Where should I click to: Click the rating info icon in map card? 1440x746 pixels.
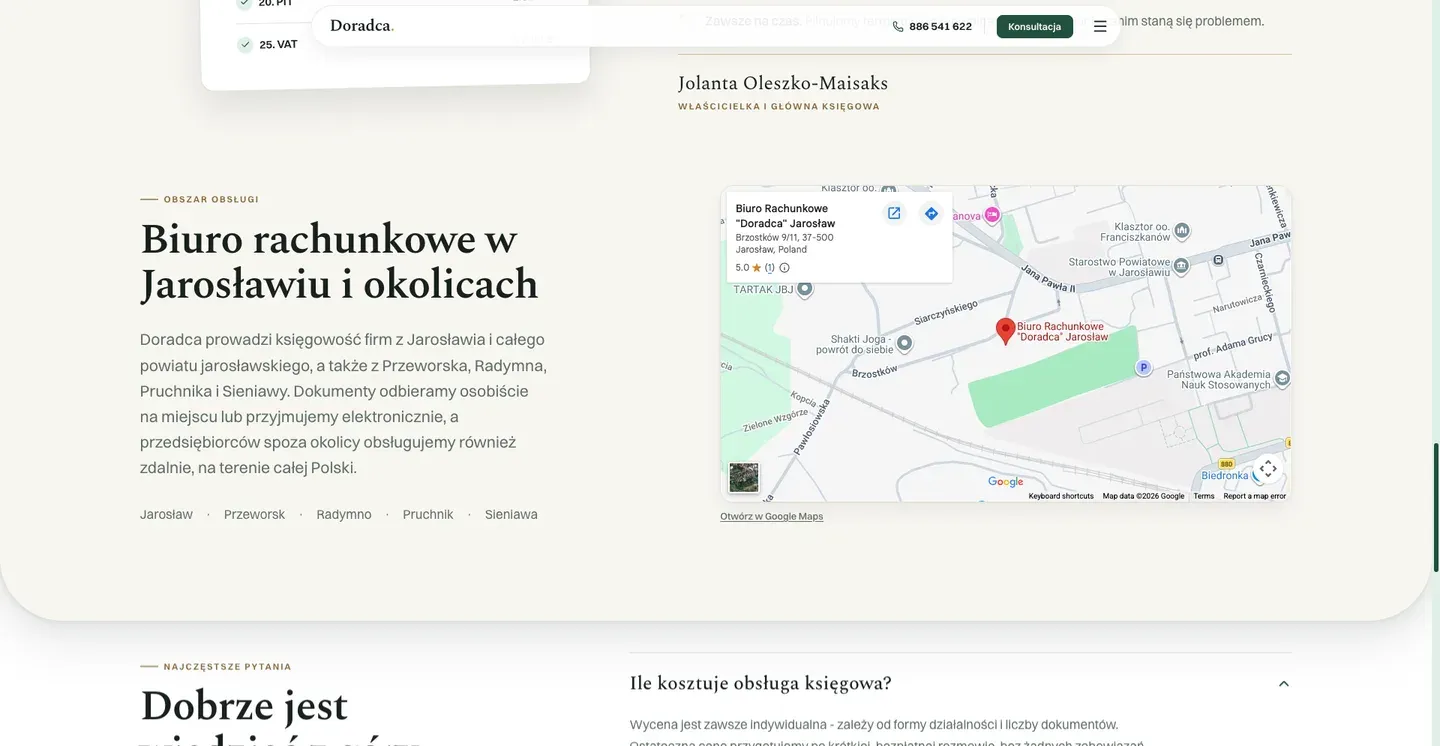point(784,268)
